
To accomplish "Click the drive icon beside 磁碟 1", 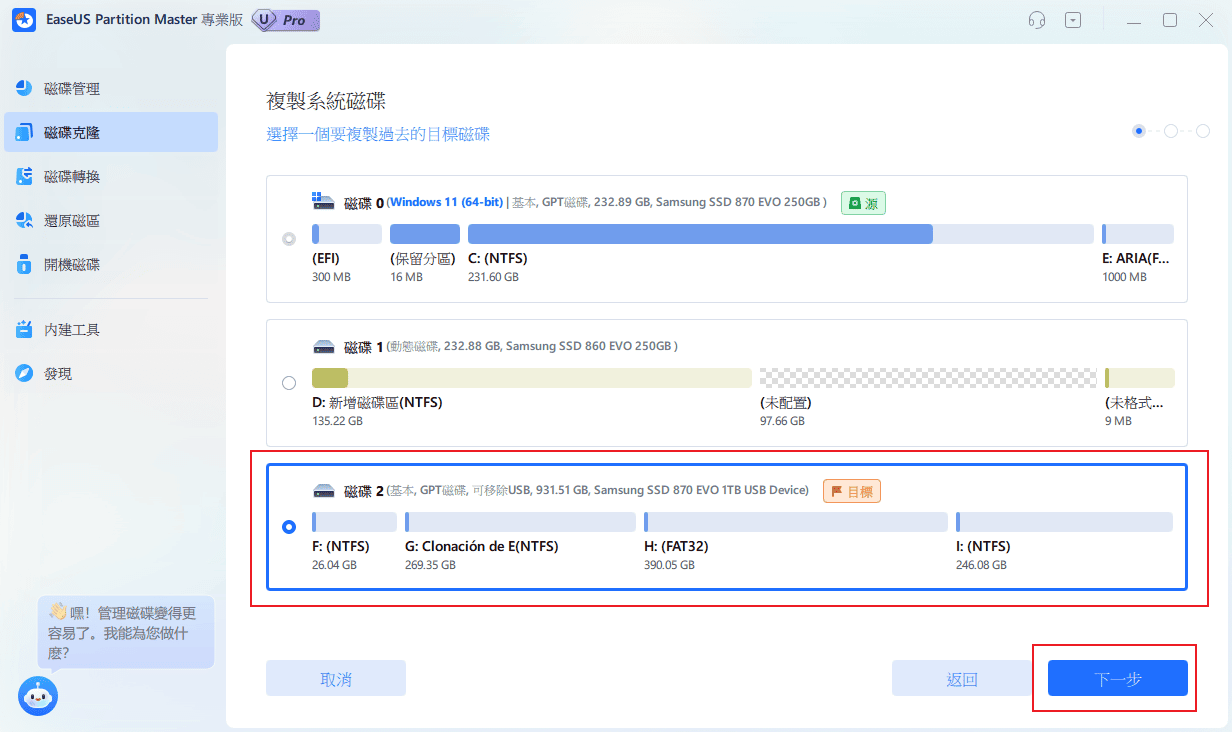I will (323, 347).
